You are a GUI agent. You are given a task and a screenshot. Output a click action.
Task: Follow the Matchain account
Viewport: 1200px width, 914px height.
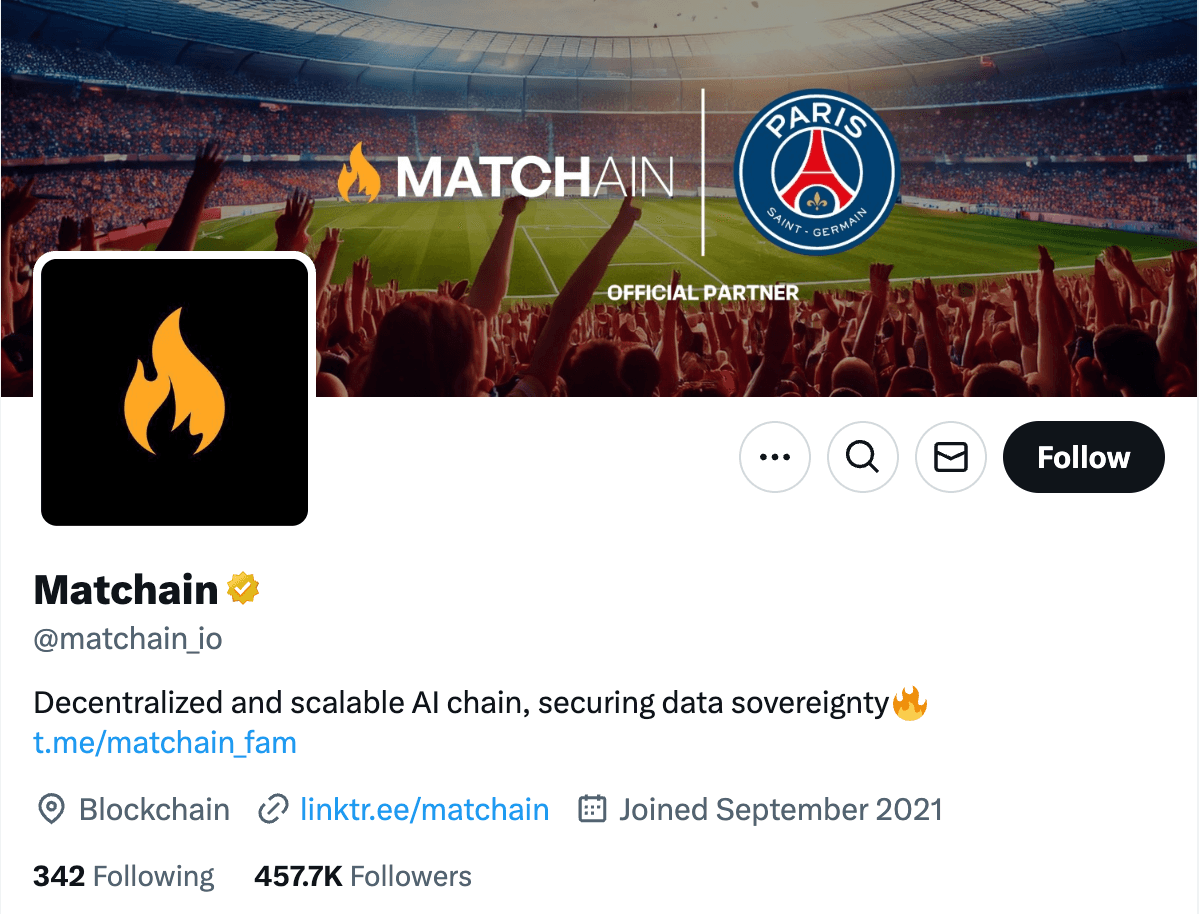pyautogui.click(x=1083, y=457)
